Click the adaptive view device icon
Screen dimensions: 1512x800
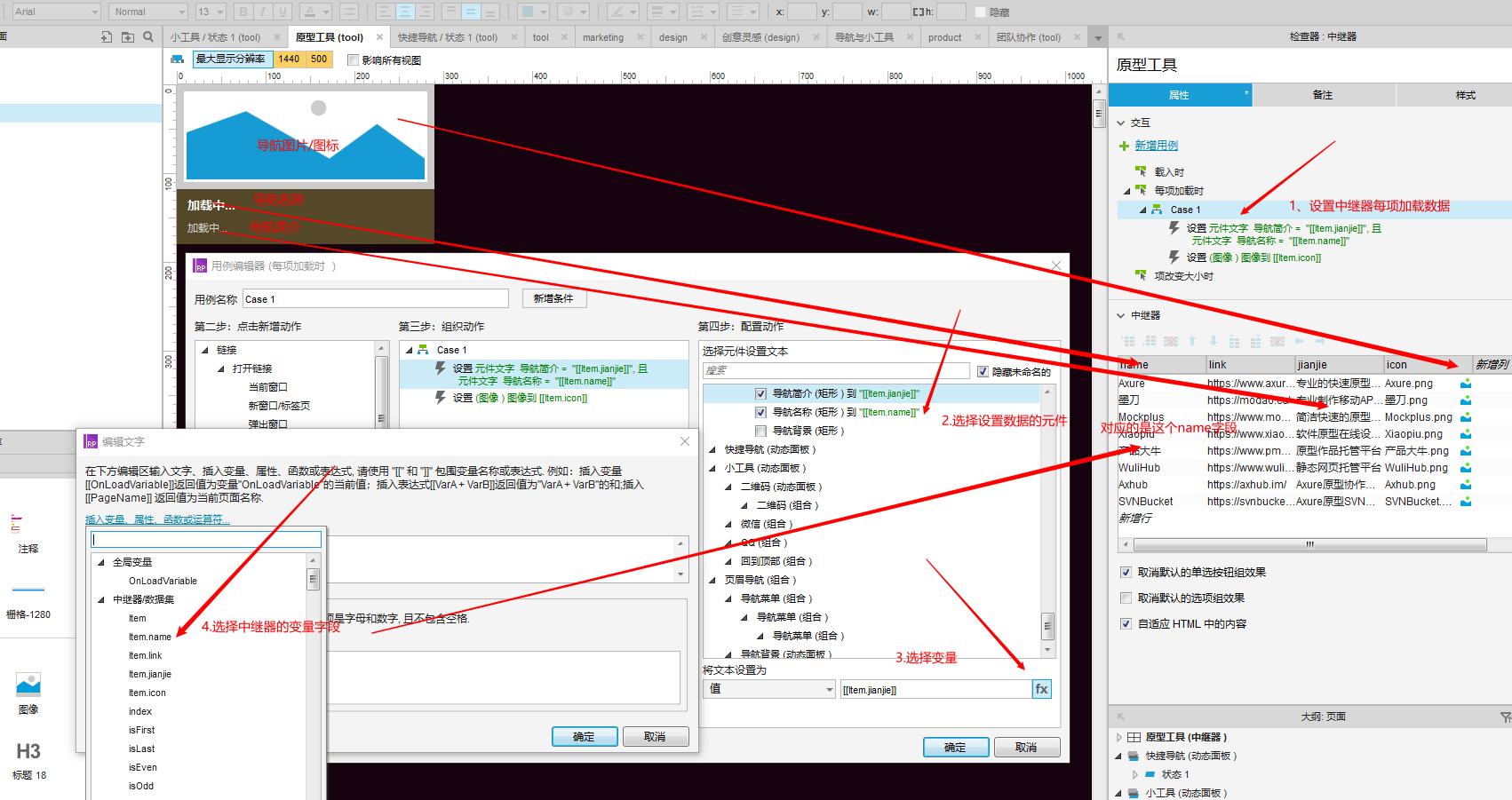[177, 59]
